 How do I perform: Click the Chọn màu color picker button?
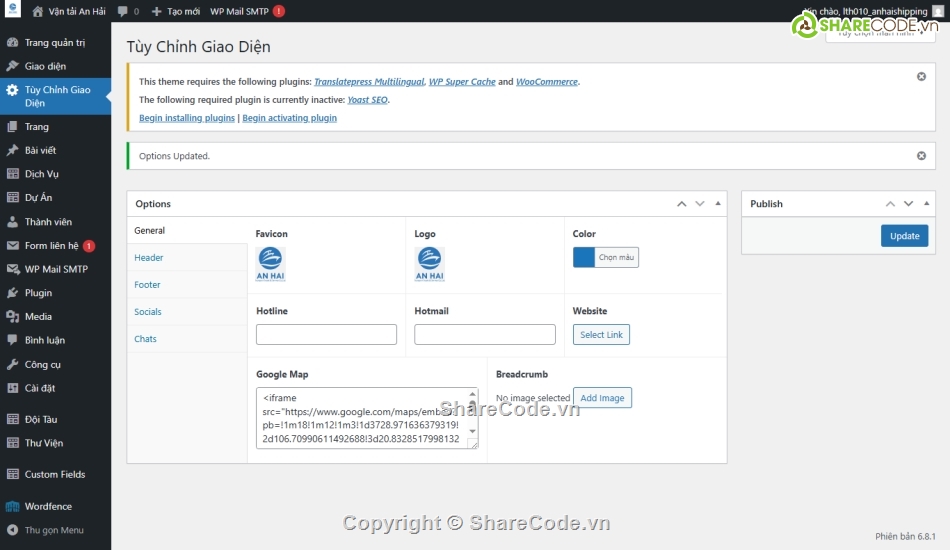(x=616, y=257)
